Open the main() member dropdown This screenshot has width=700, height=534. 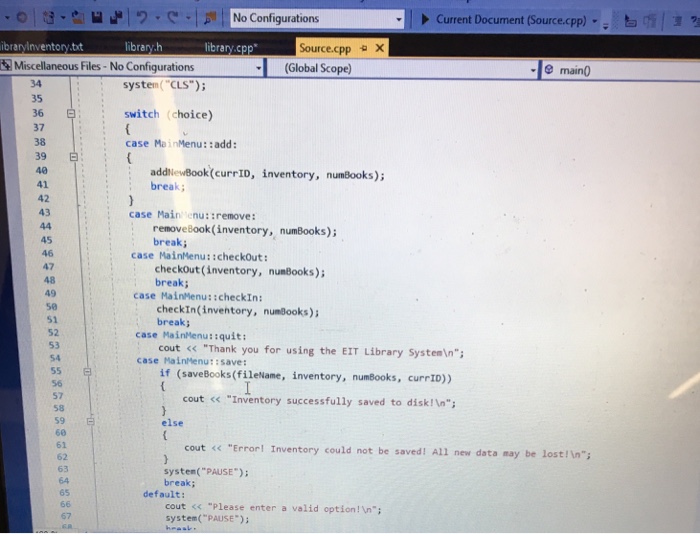tap(621, 70)
